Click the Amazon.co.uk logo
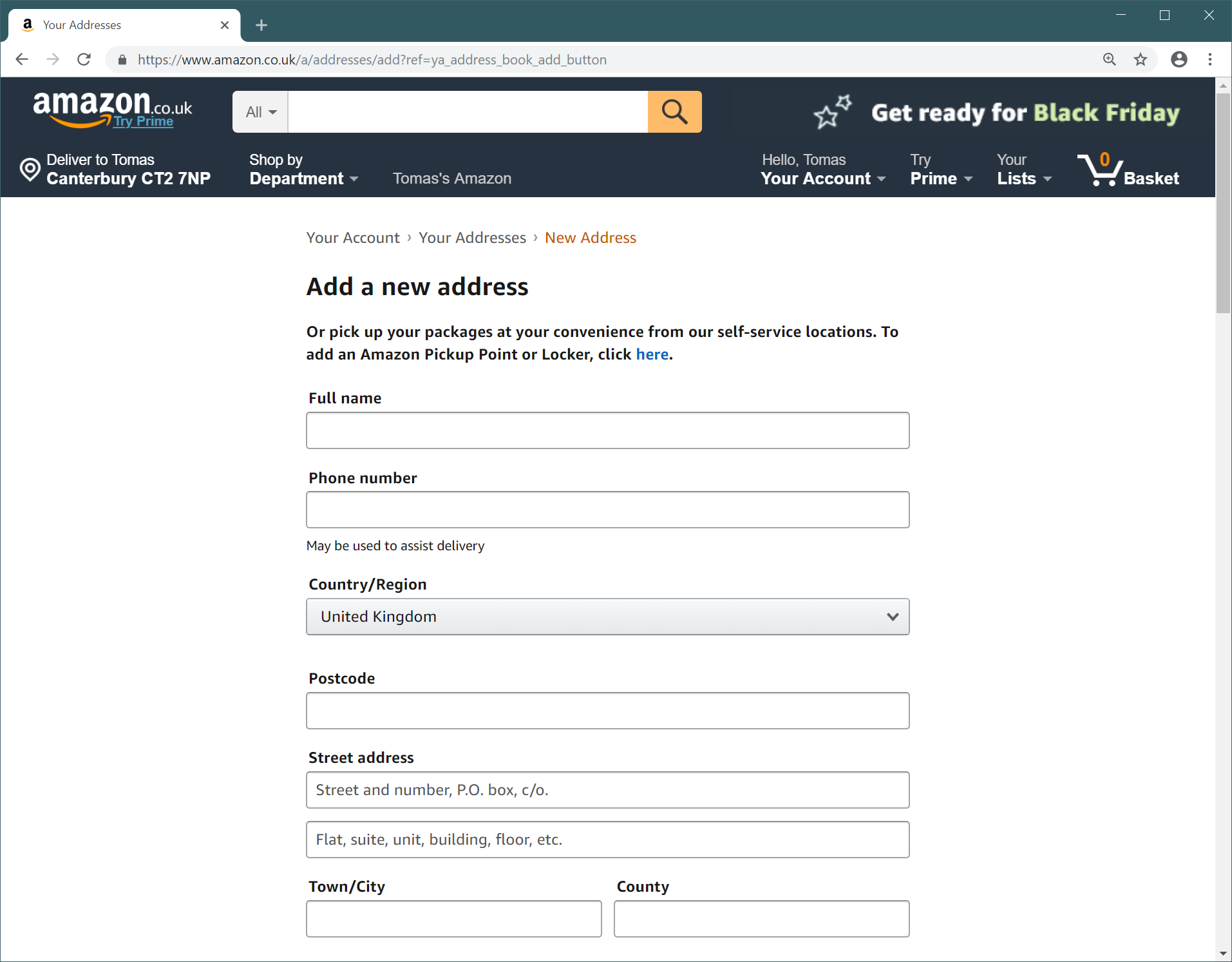The image size is (1232, 962). (x=112, y=108)
